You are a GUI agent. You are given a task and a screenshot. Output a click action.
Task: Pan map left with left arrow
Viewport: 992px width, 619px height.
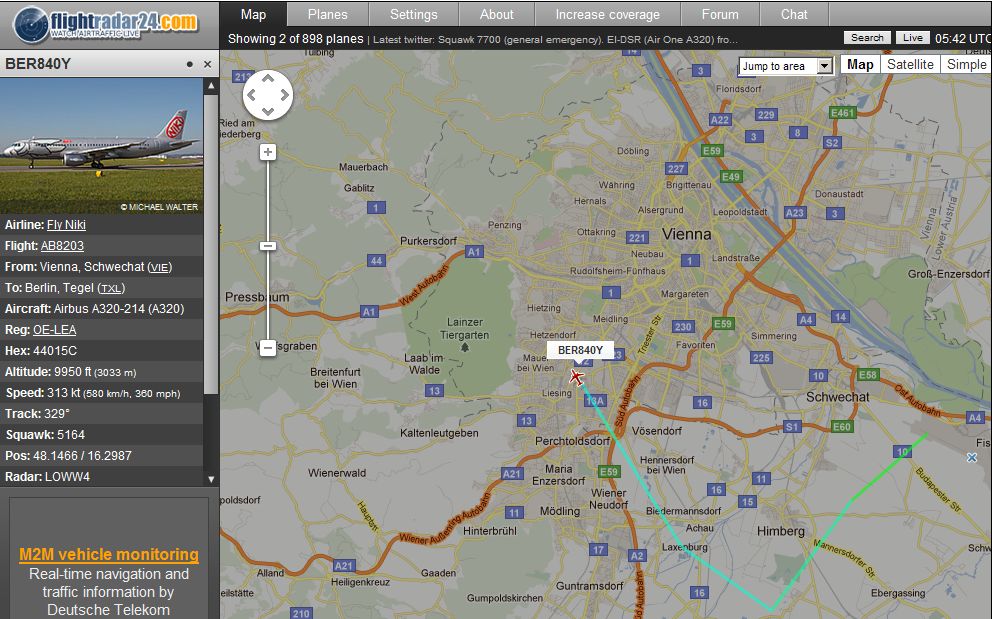click(x=251, y=95)
